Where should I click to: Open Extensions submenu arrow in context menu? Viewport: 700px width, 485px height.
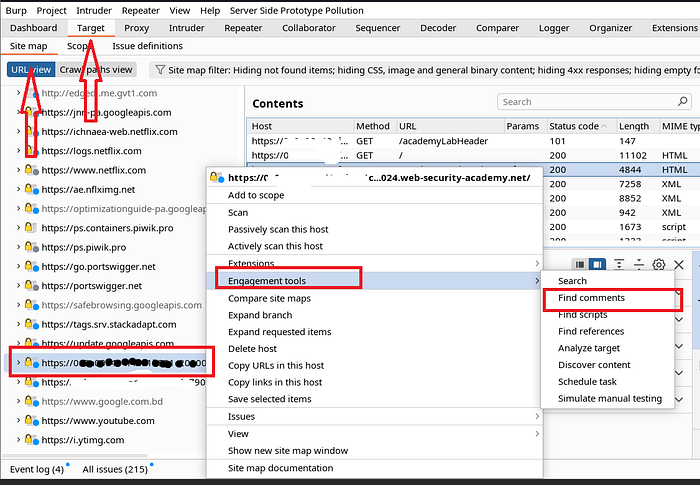(x=537, y=263)
